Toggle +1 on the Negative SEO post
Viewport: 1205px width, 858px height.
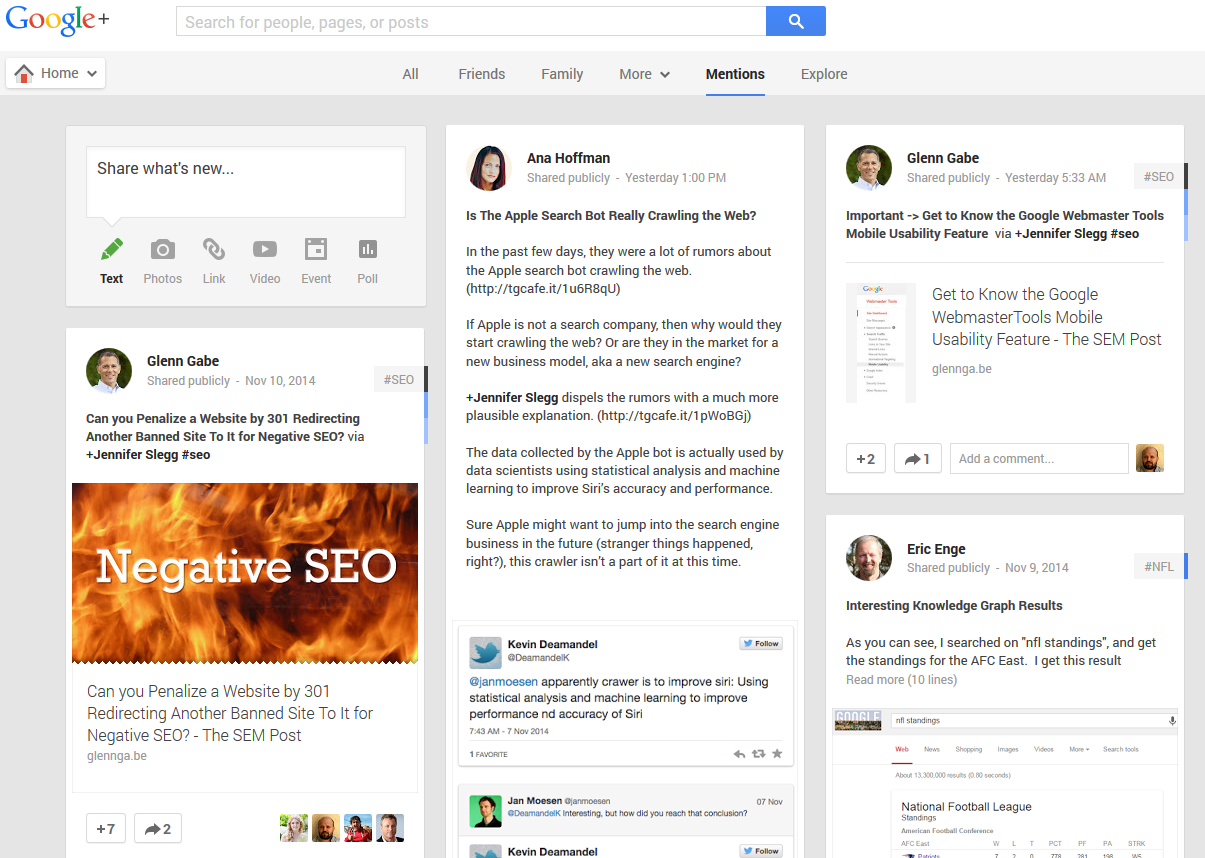click(x=106, y=828)
